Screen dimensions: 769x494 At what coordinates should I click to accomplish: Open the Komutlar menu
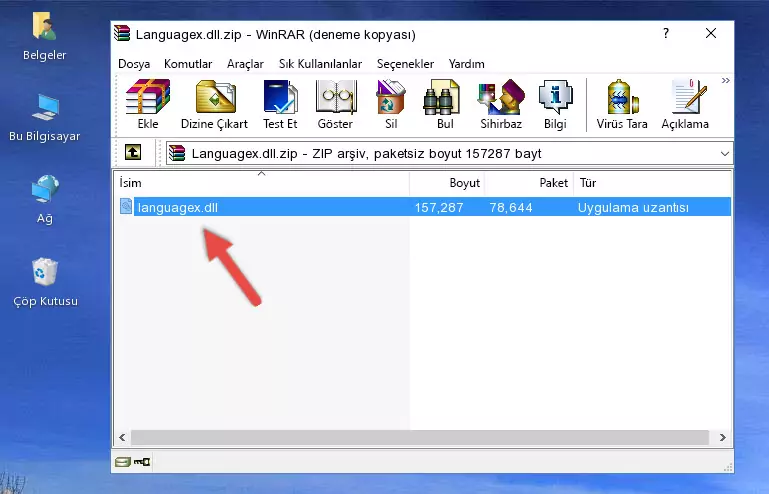pos(188,64)
